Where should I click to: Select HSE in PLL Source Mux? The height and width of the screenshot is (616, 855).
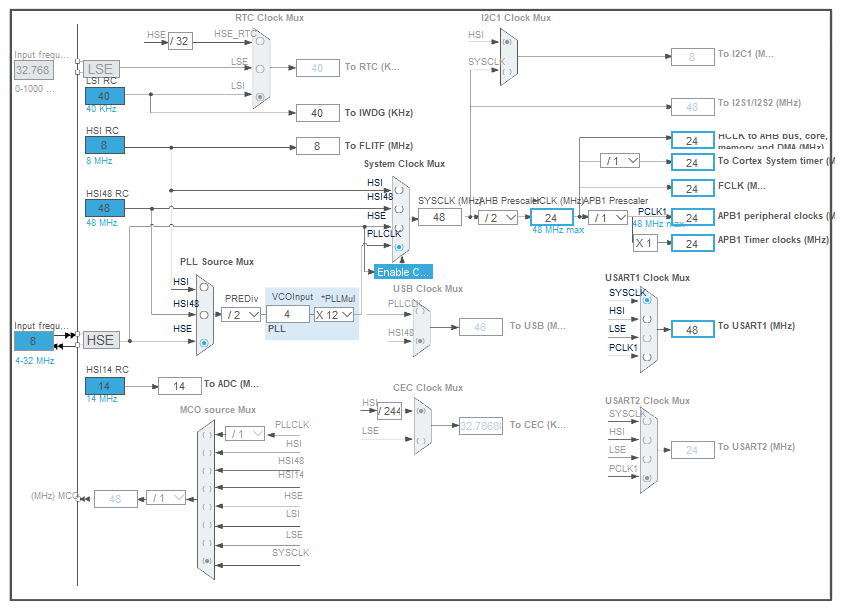[x=204, y=342]
